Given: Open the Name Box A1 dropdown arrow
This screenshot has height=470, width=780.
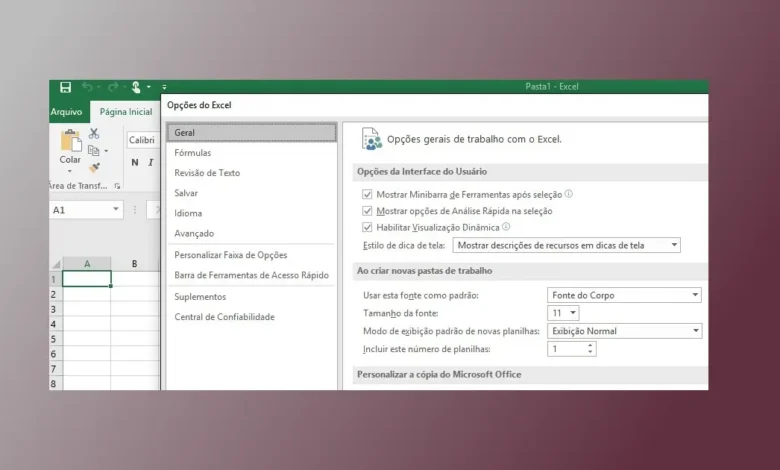Looking at the screenshot, I should point(115,209).
